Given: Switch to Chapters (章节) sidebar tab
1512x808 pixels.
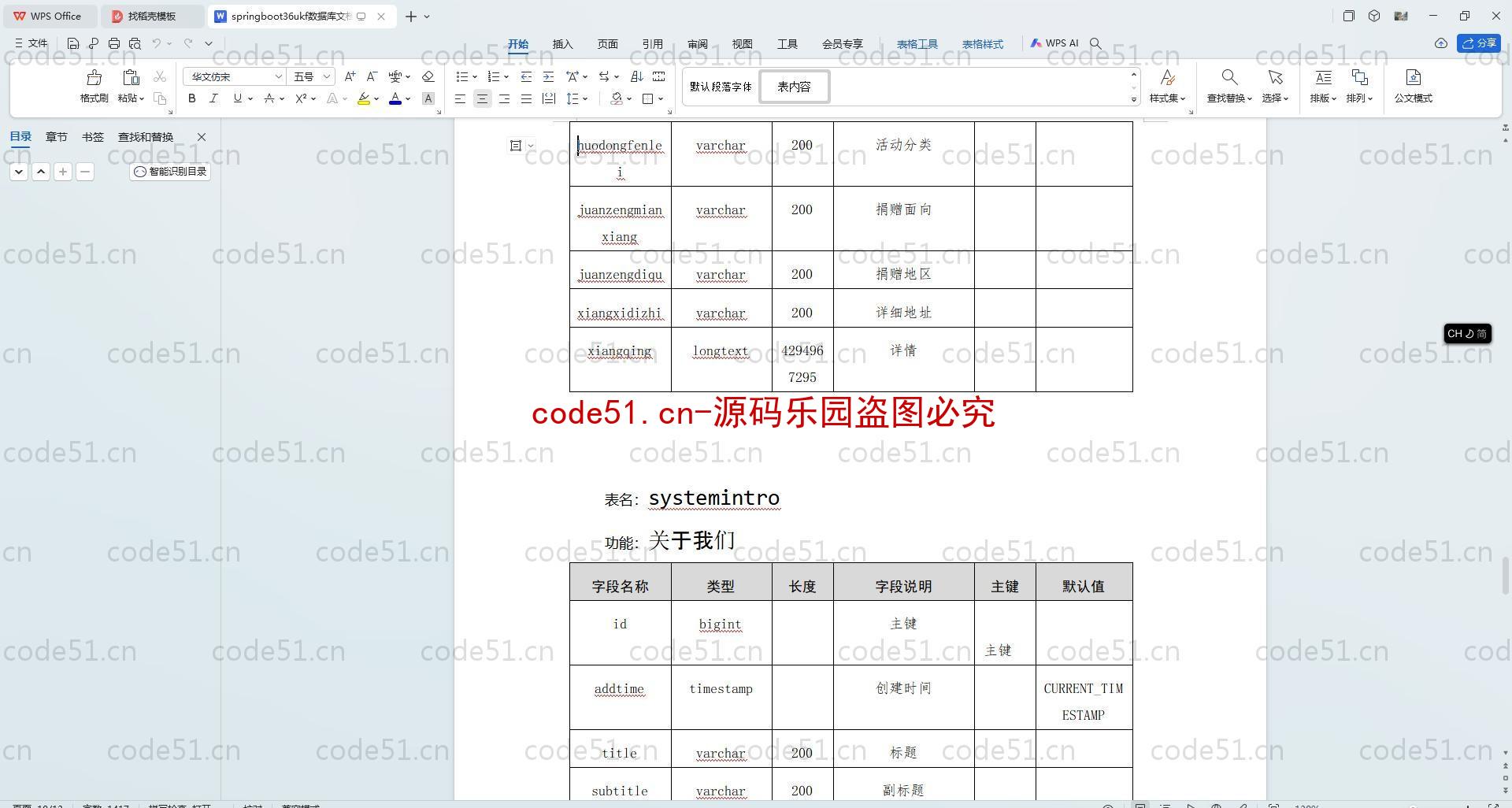Looking at the screenshot, I should click(56, 137).
